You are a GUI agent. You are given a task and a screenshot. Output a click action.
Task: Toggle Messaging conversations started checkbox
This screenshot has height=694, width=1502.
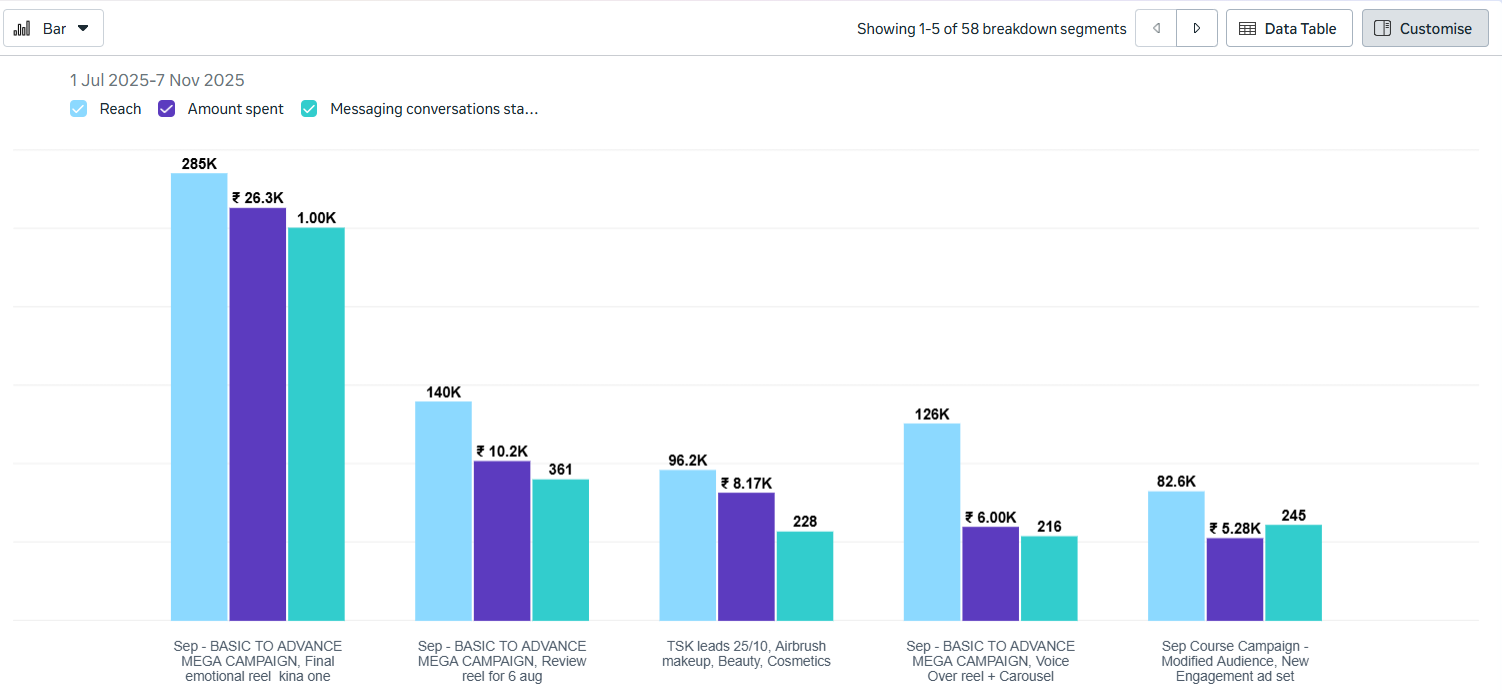(310, 109)
